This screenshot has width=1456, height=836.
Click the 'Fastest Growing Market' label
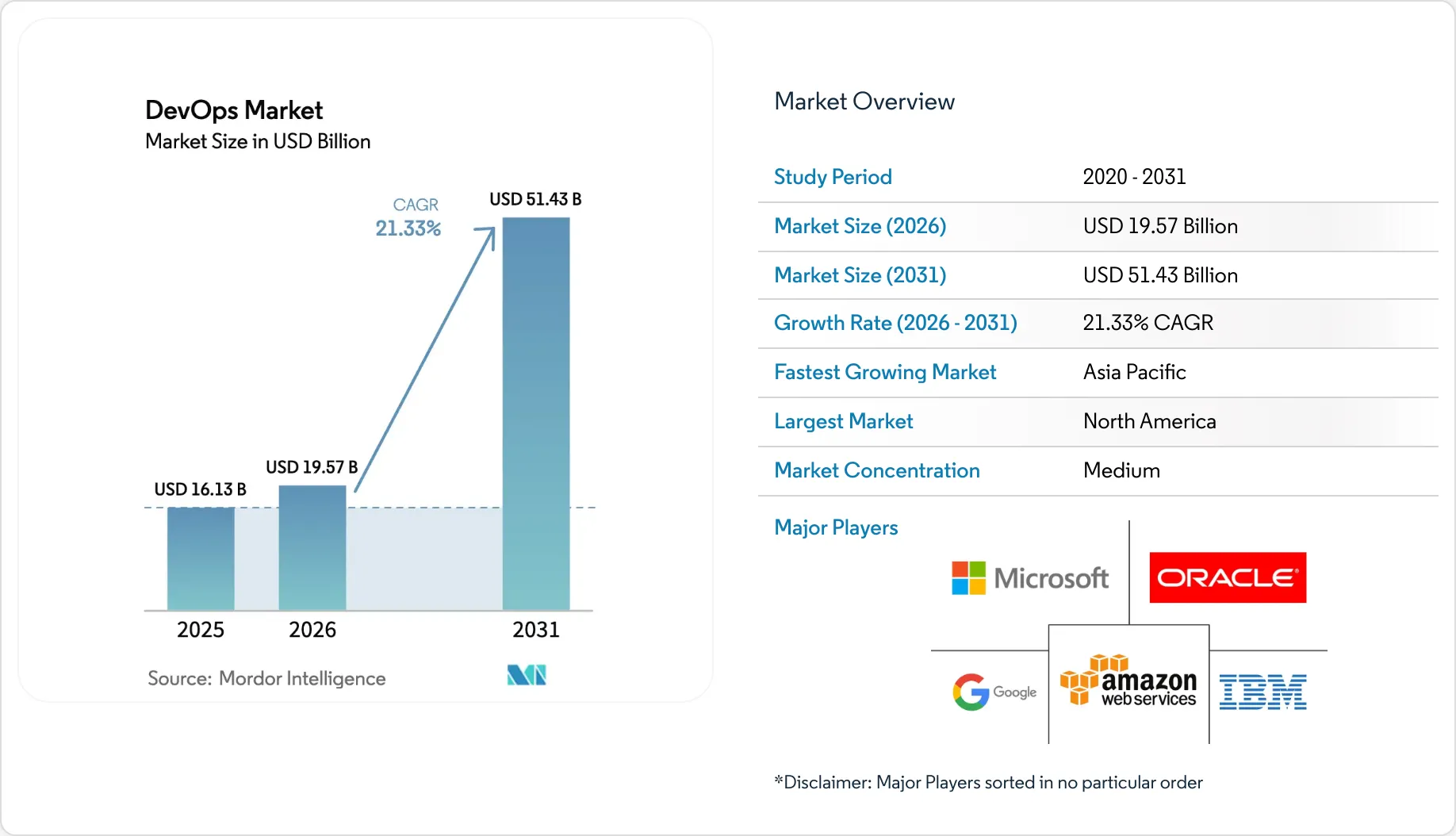pos(885,372)
